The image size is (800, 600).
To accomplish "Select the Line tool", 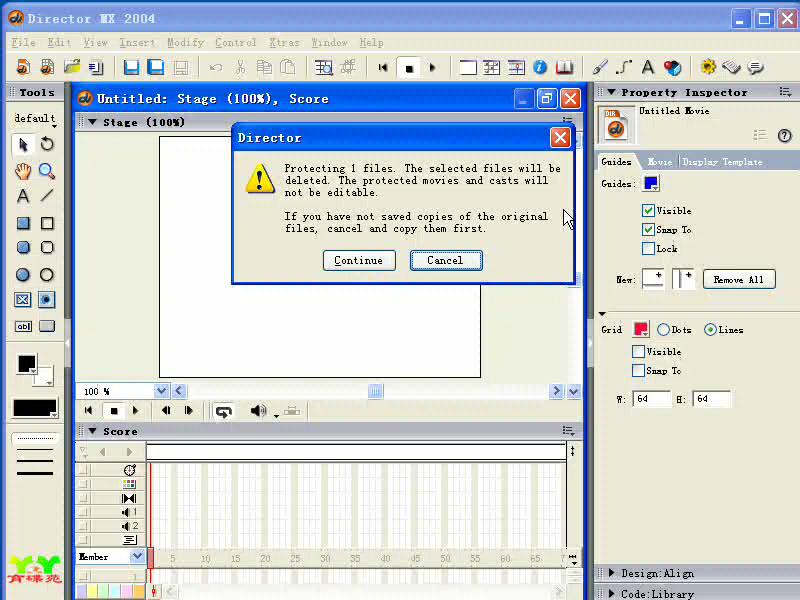I will (x=47, y=195).
